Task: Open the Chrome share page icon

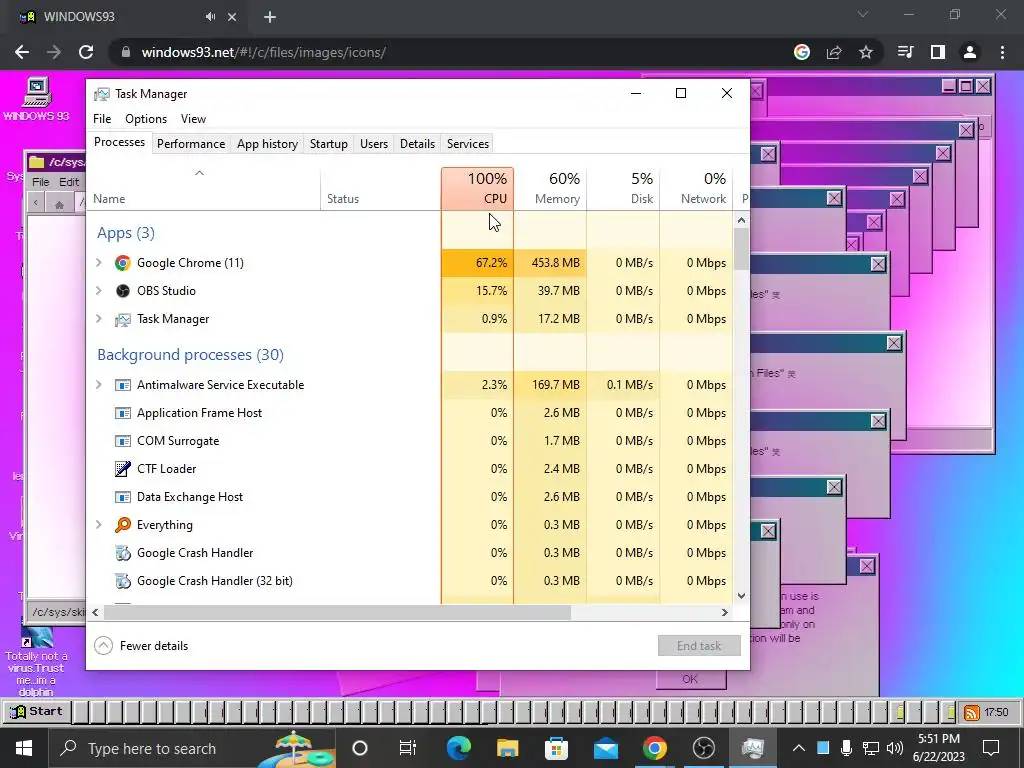Action: [x=834, y=52]
